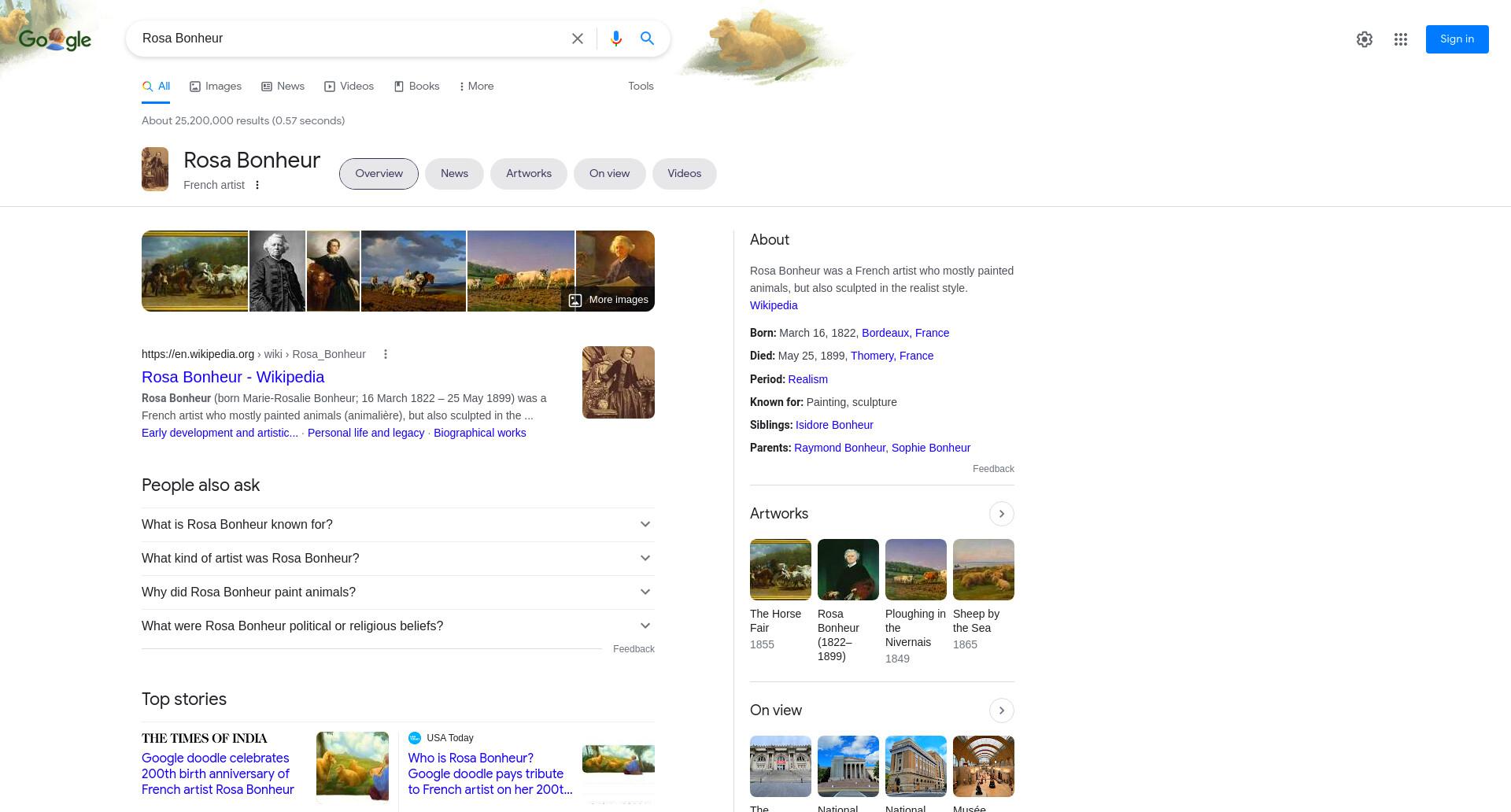The height and width of the screenshot is (812, 1511).
Task: Select the News chip in knowledge panel
Action: click(454, 174)
